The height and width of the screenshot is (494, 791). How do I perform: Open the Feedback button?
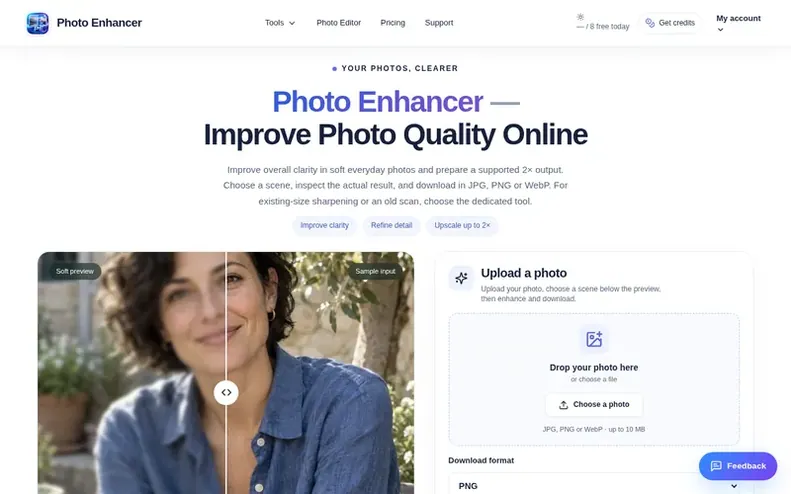(x=738, y=466)
